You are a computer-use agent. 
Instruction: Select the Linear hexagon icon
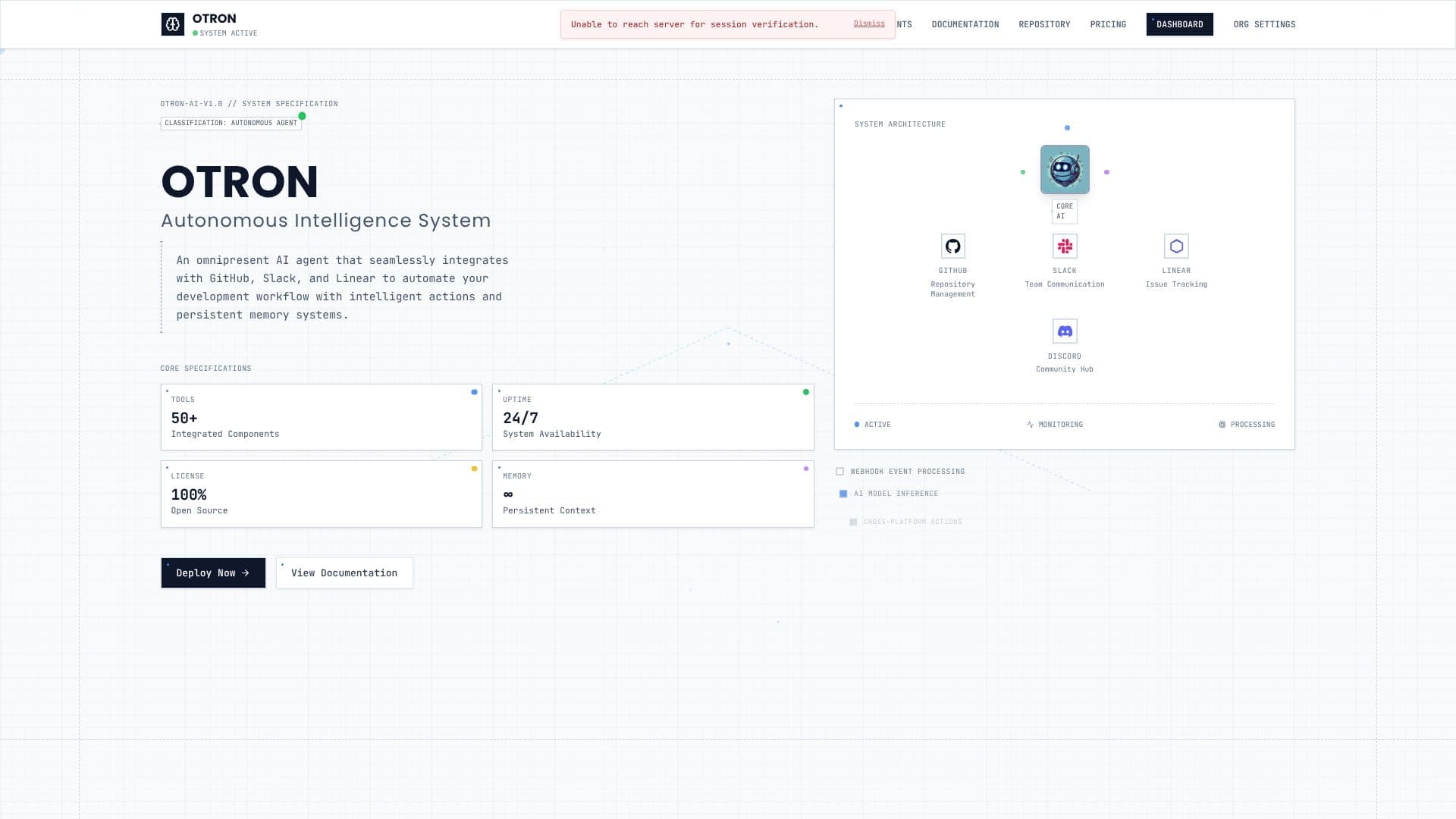[1176, 246]
